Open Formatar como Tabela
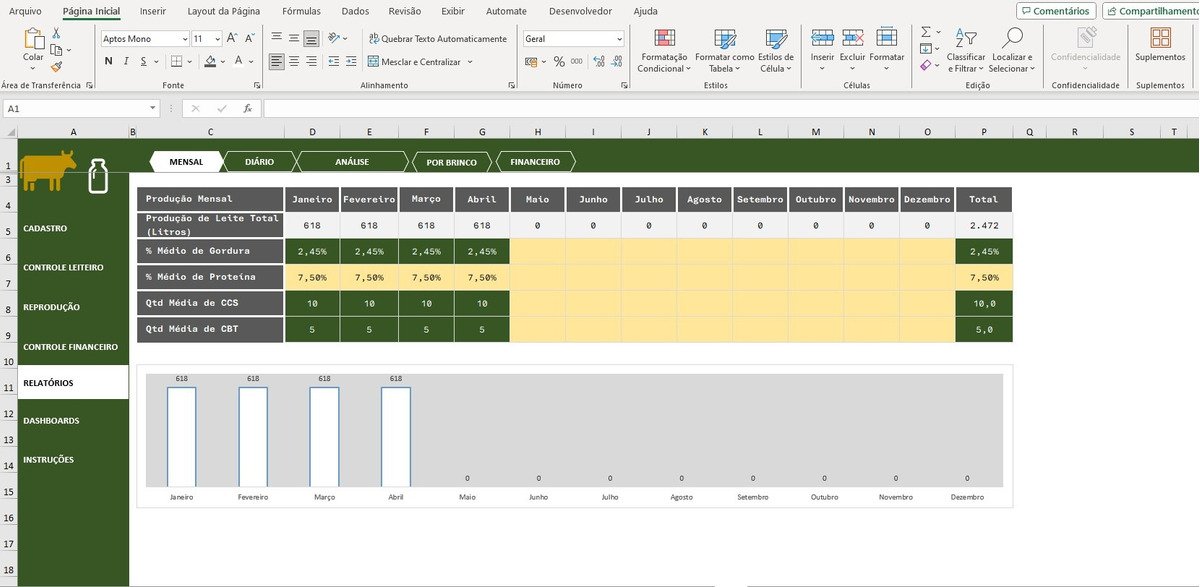The width and height of the screenshot is (1200, 587). (x=724, y=50)
